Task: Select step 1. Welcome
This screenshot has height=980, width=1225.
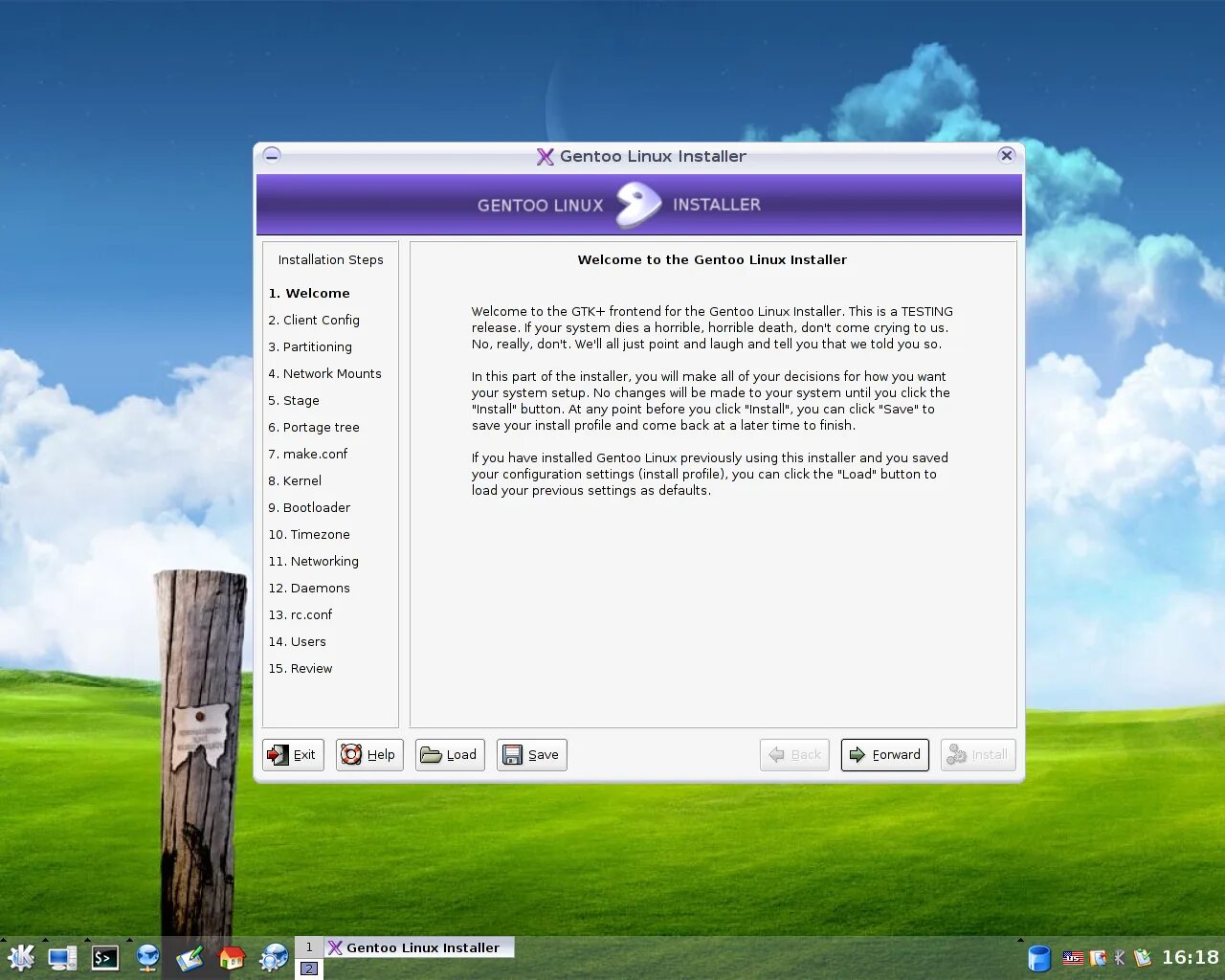Action: pyautogui.click(x=309, y=294)
